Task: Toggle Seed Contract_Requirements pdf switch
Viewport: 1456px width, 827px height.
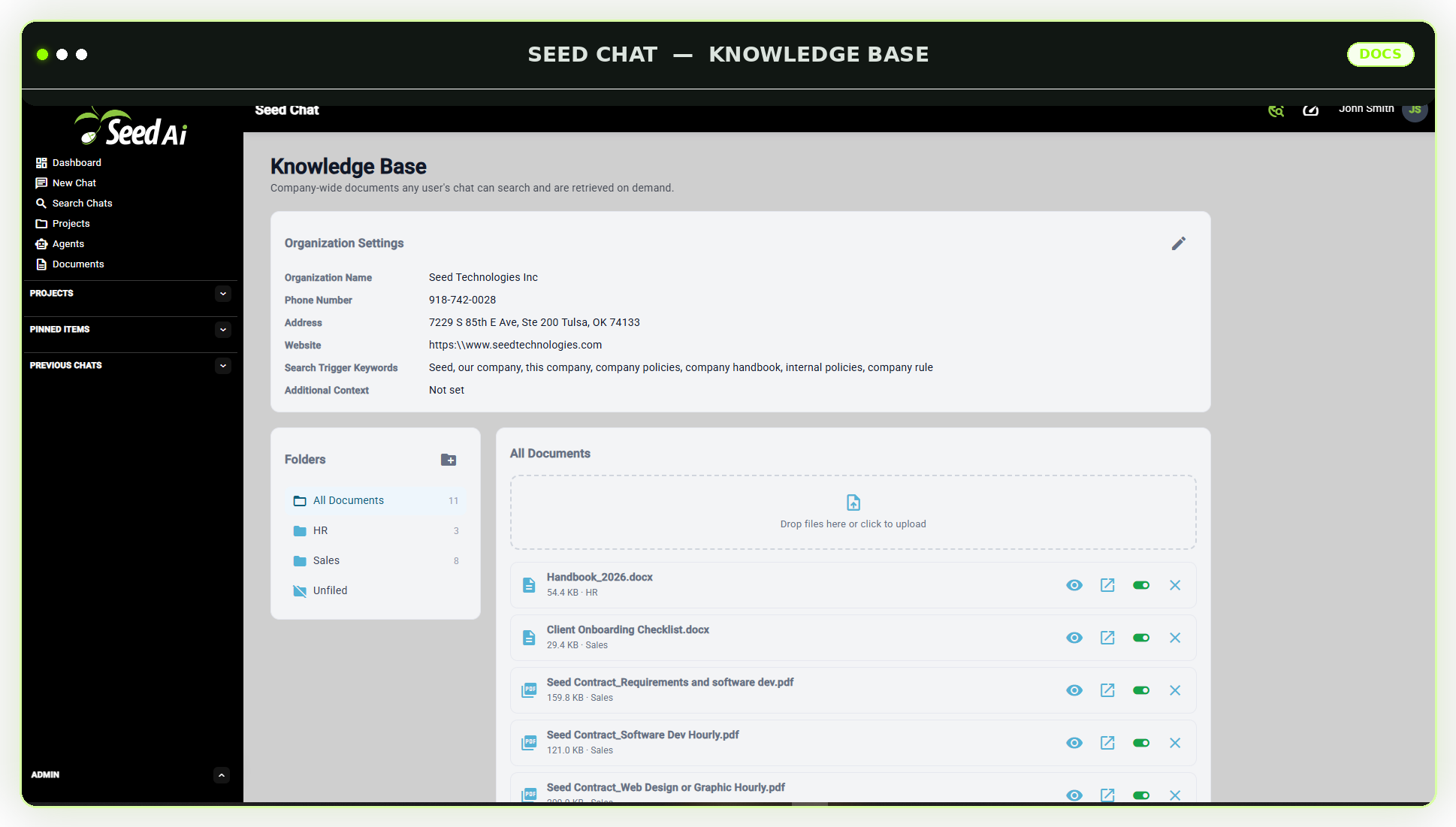Action: [x=1141, y=690]
